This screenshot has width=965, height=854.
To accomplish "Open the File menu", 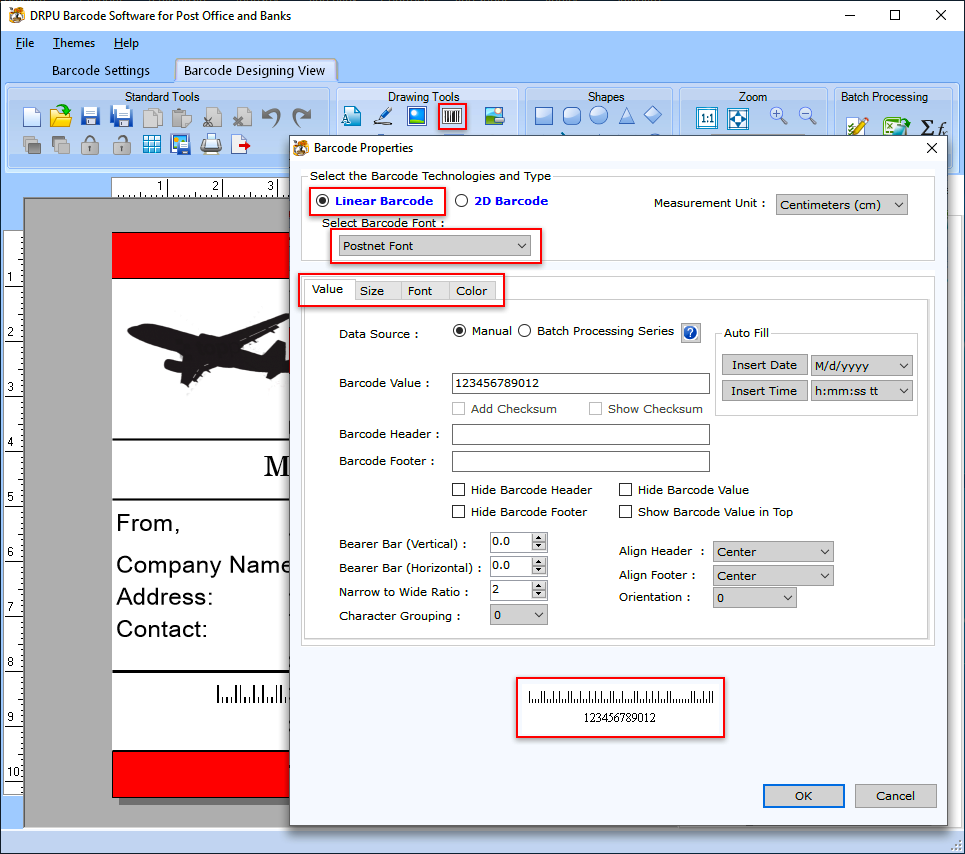I will 25,42.
